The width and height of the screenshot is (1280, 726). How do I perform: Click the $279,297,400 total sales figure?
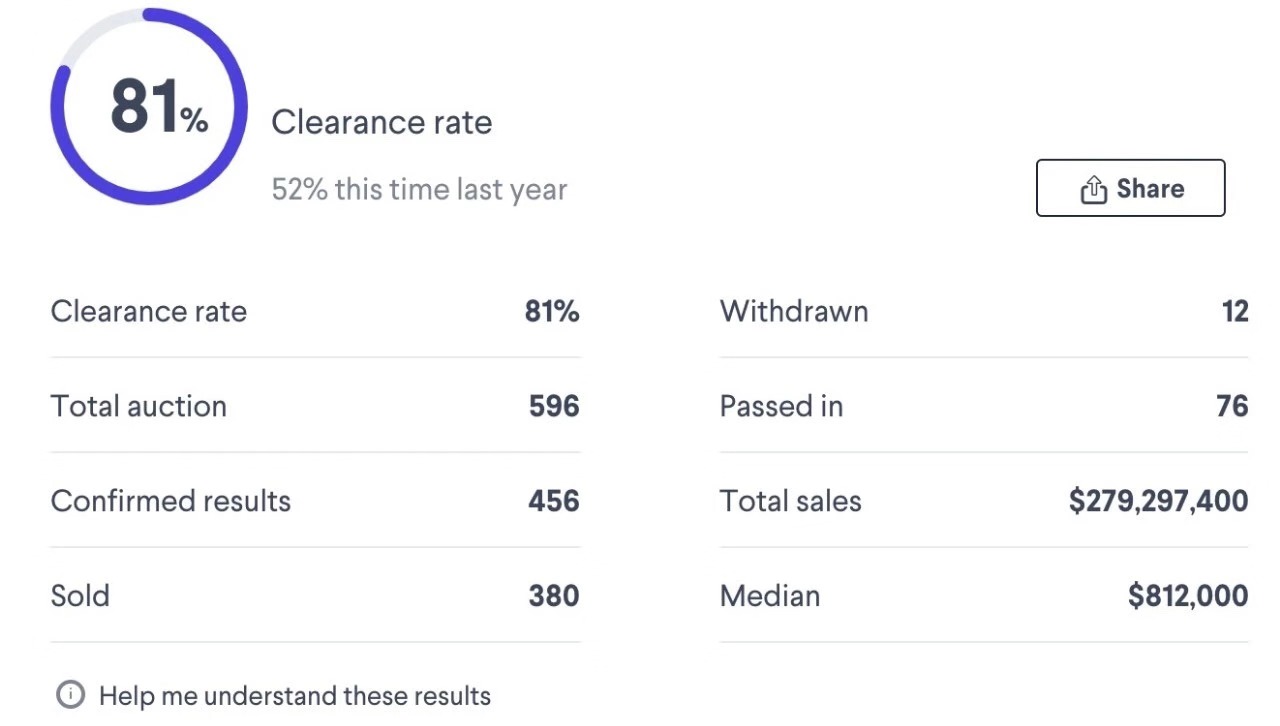(x=1158, y=501)
